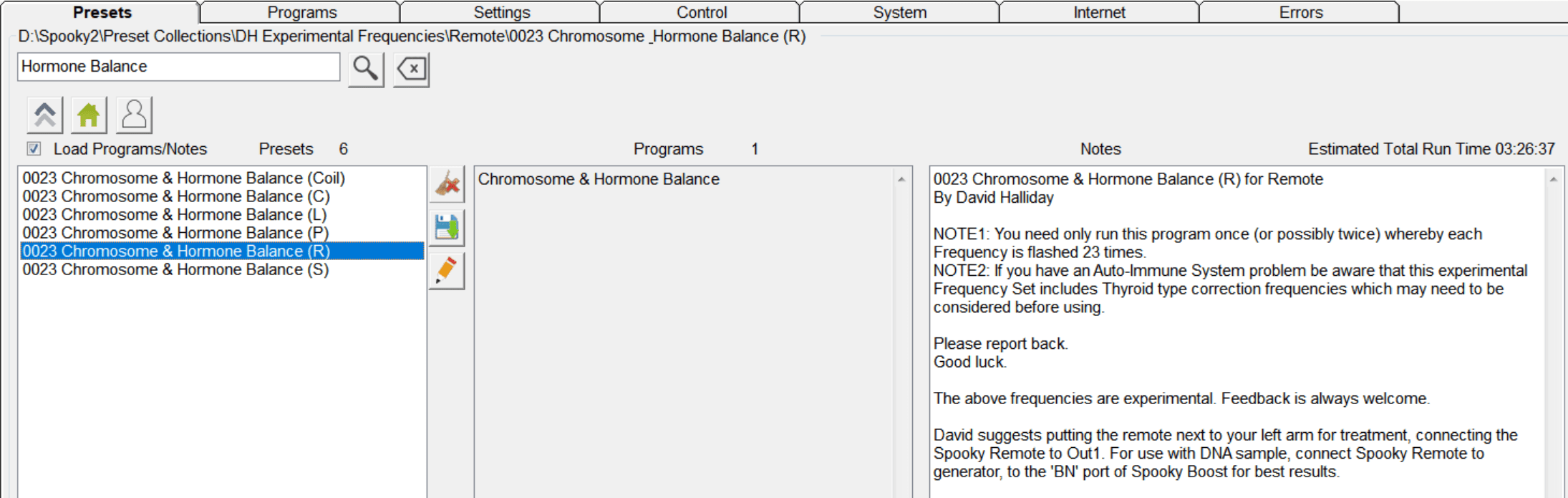
Task: Return to preset home with green house icon
Action: coord(89,115)
